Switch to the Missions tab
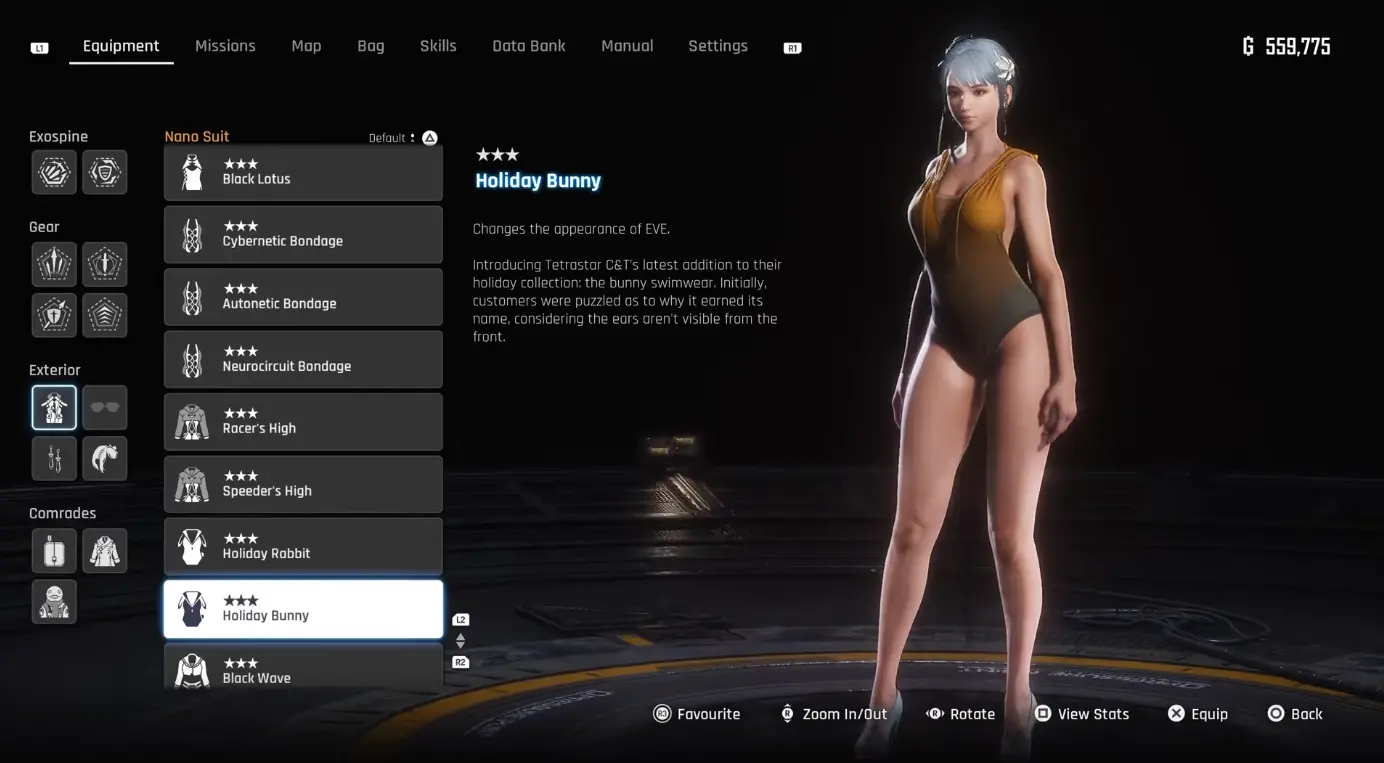The width and height of the screenshot is (1384, 763). (225, 46)
